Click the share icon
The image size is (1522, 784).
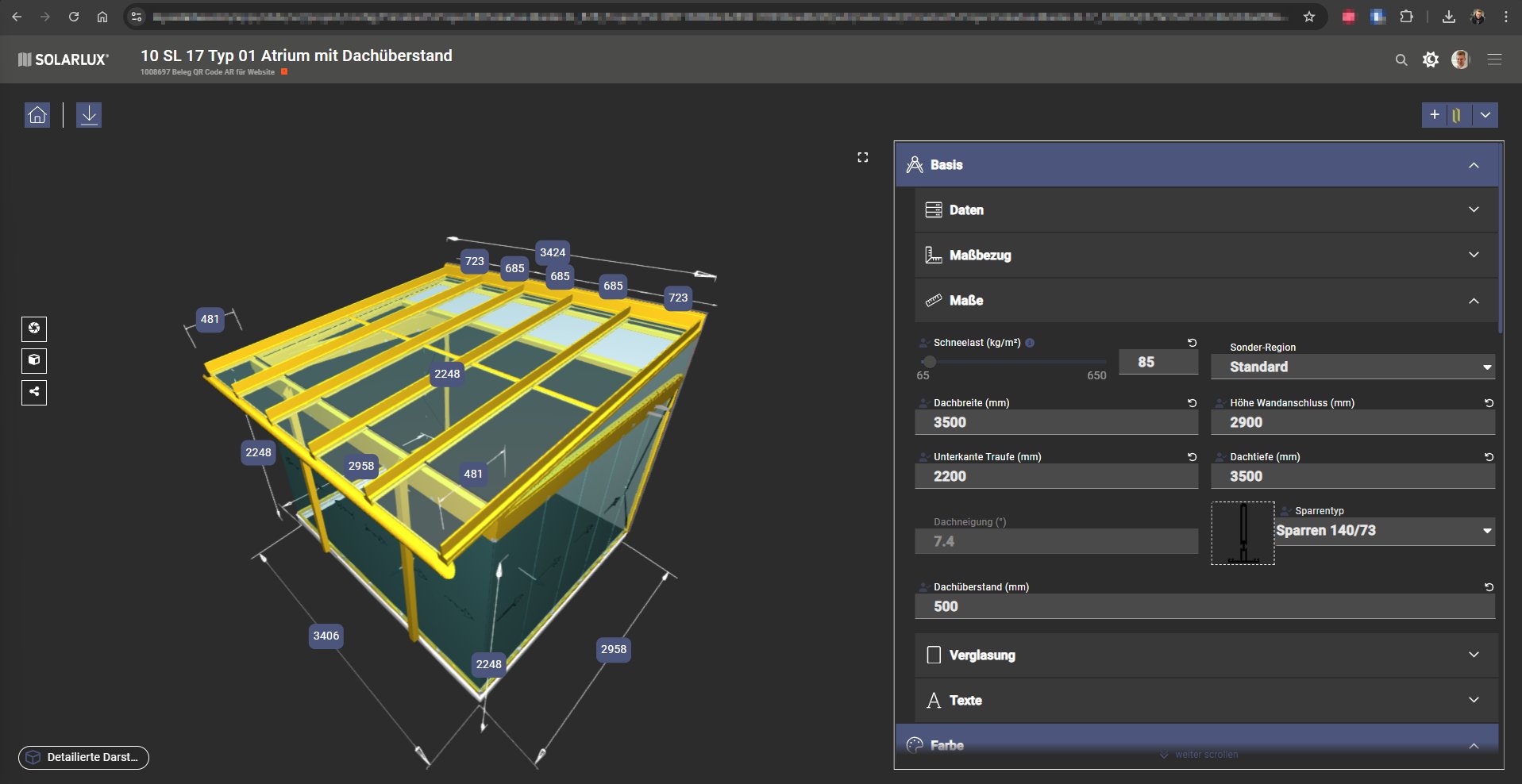(34, 392)
